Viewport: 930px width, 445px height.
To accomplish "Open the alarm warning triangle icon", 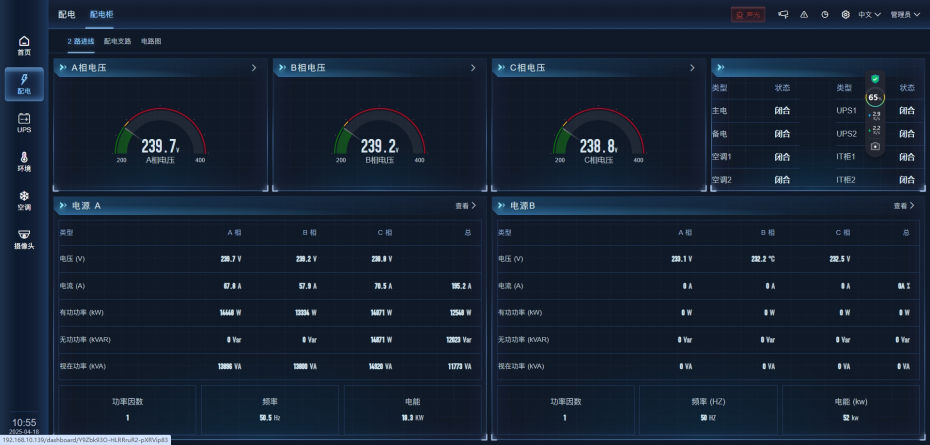I will point(804,15).
